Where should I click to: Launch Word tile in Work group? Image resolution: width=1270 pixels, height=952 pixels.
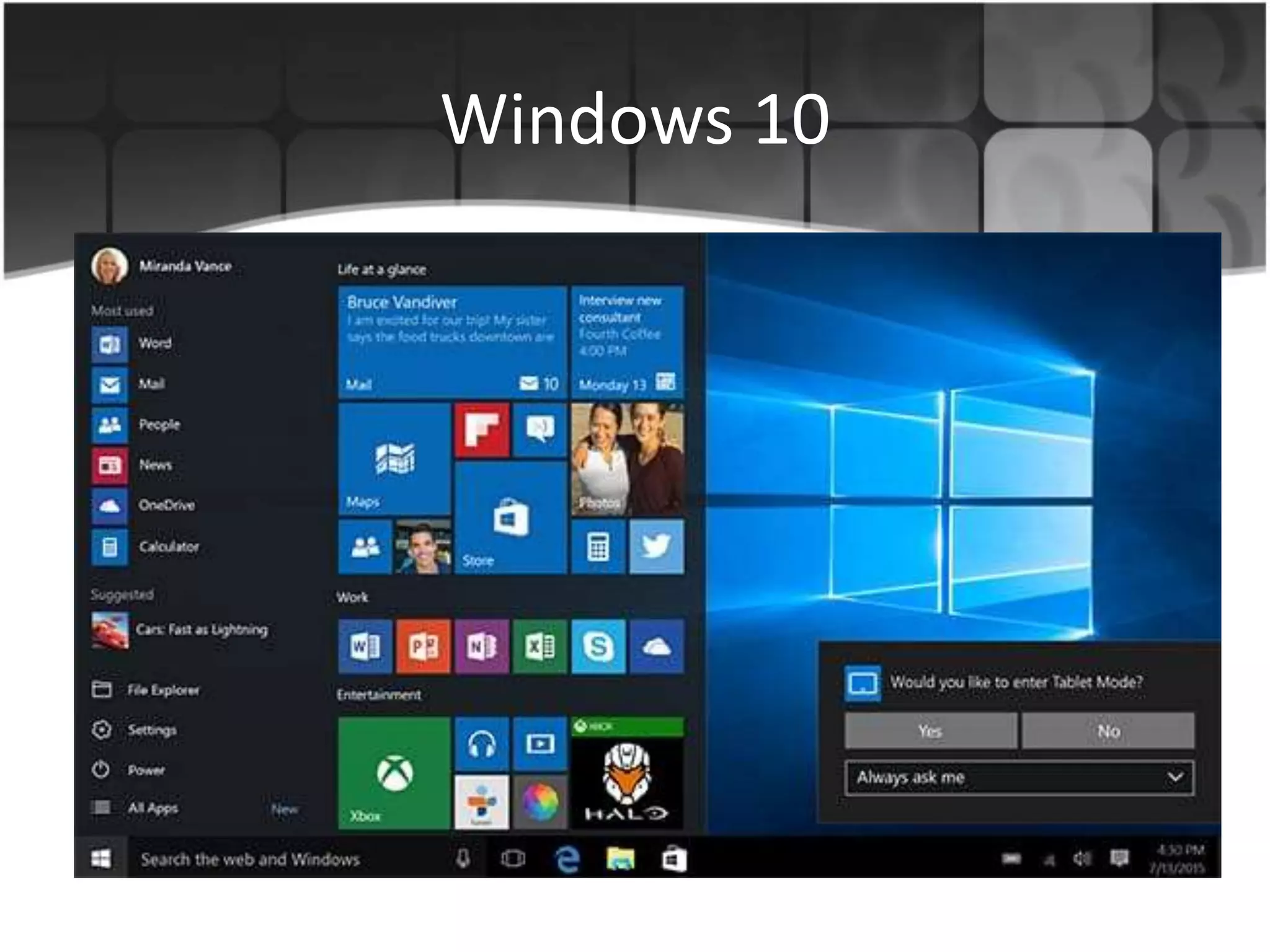(x=365, y=646)
